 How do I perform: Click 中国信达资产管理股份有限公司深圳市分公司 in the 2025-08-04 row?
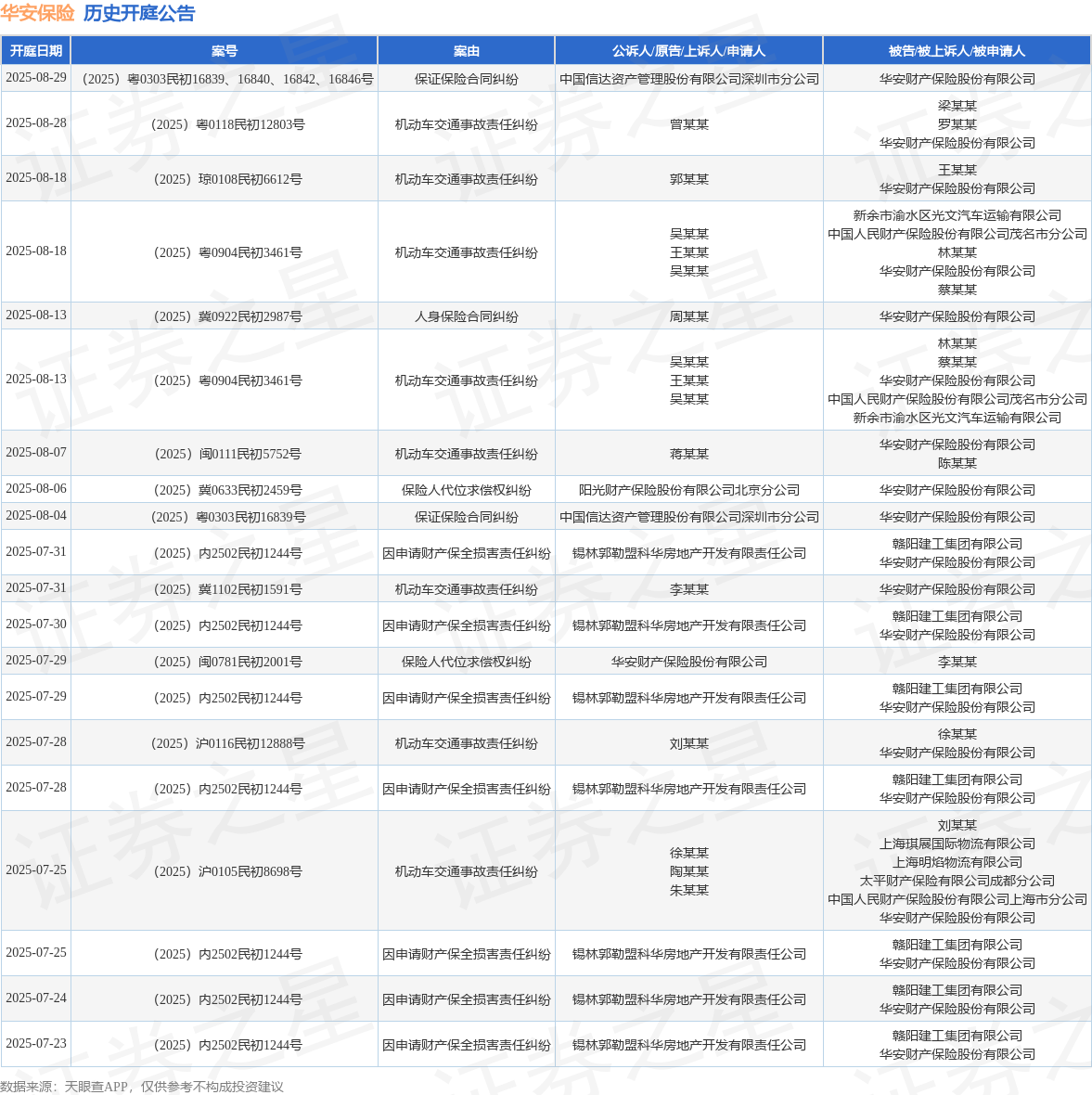pyautogui.click(x=689, y=518)
